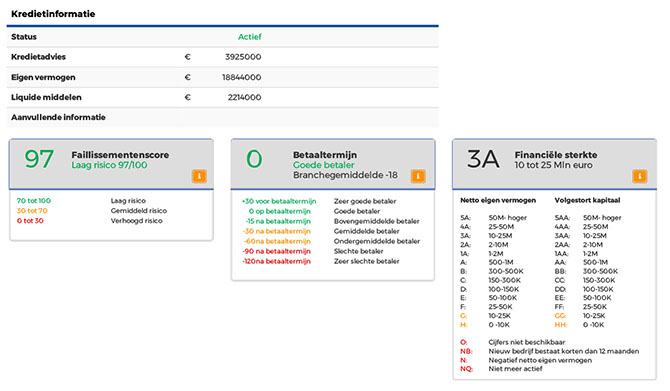The width and height of the screenshot is (670, 391).
Task: Click info icon on Betaaltermijn card
Action: click(418, 176)
